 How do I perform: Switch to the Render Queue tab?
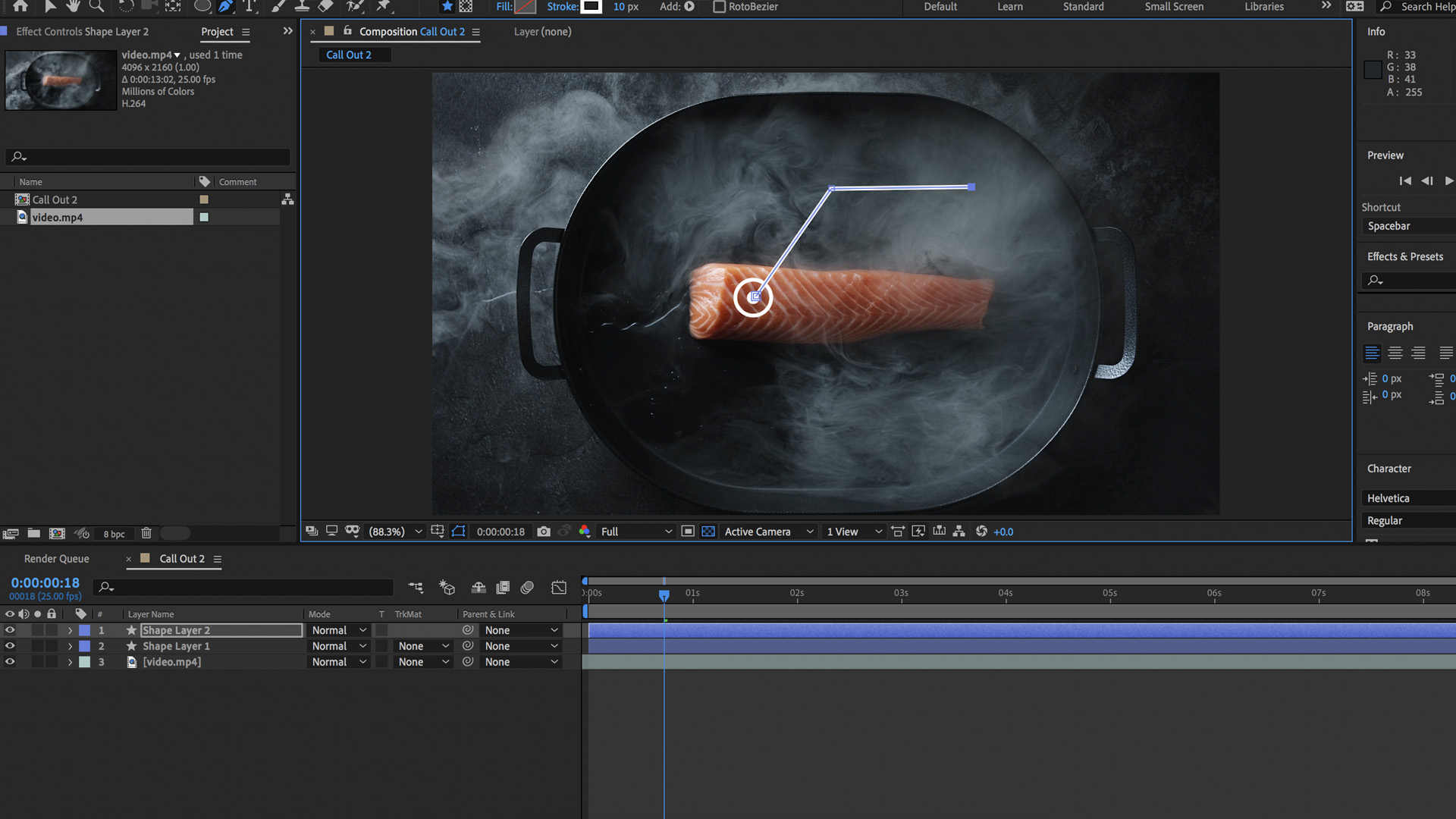coord(56,559)
